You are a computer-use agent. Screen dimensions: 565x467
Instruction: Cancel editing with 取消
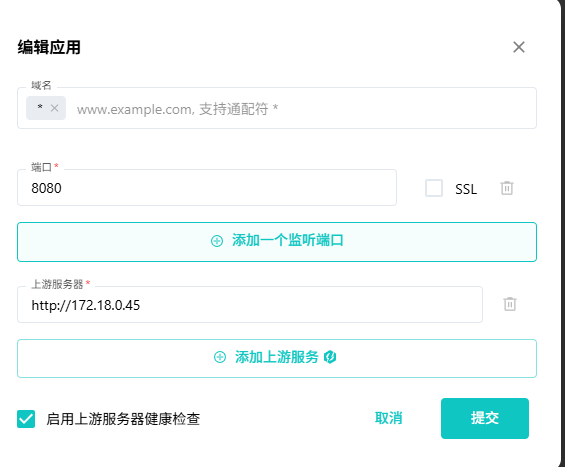click(x=388, y=418)
